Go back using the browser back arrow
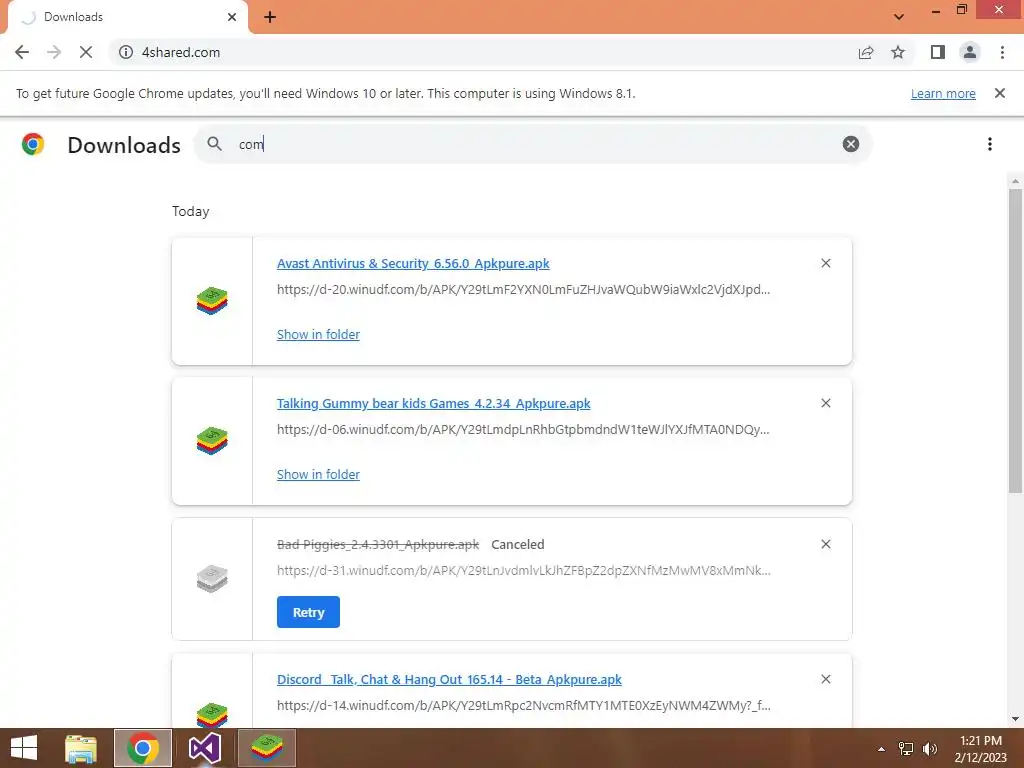 click(22, 52)
